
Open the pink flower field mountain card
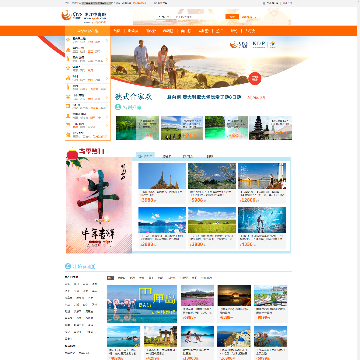pos(198,304)
